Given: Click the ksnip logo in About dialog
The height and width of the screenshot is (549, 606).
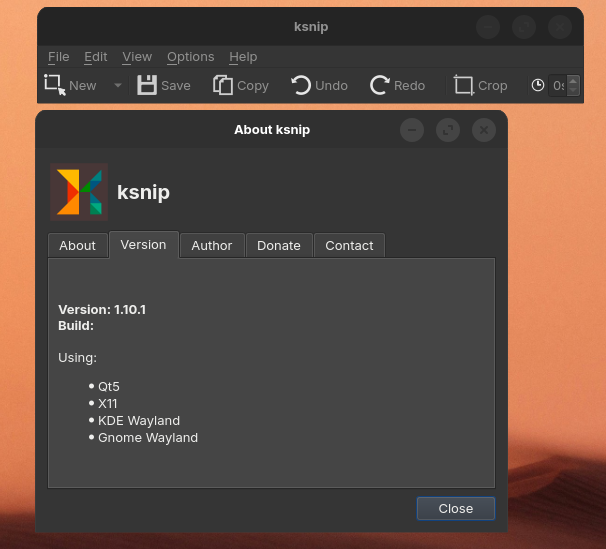Looking at the screenshot, I should (79, 192).
